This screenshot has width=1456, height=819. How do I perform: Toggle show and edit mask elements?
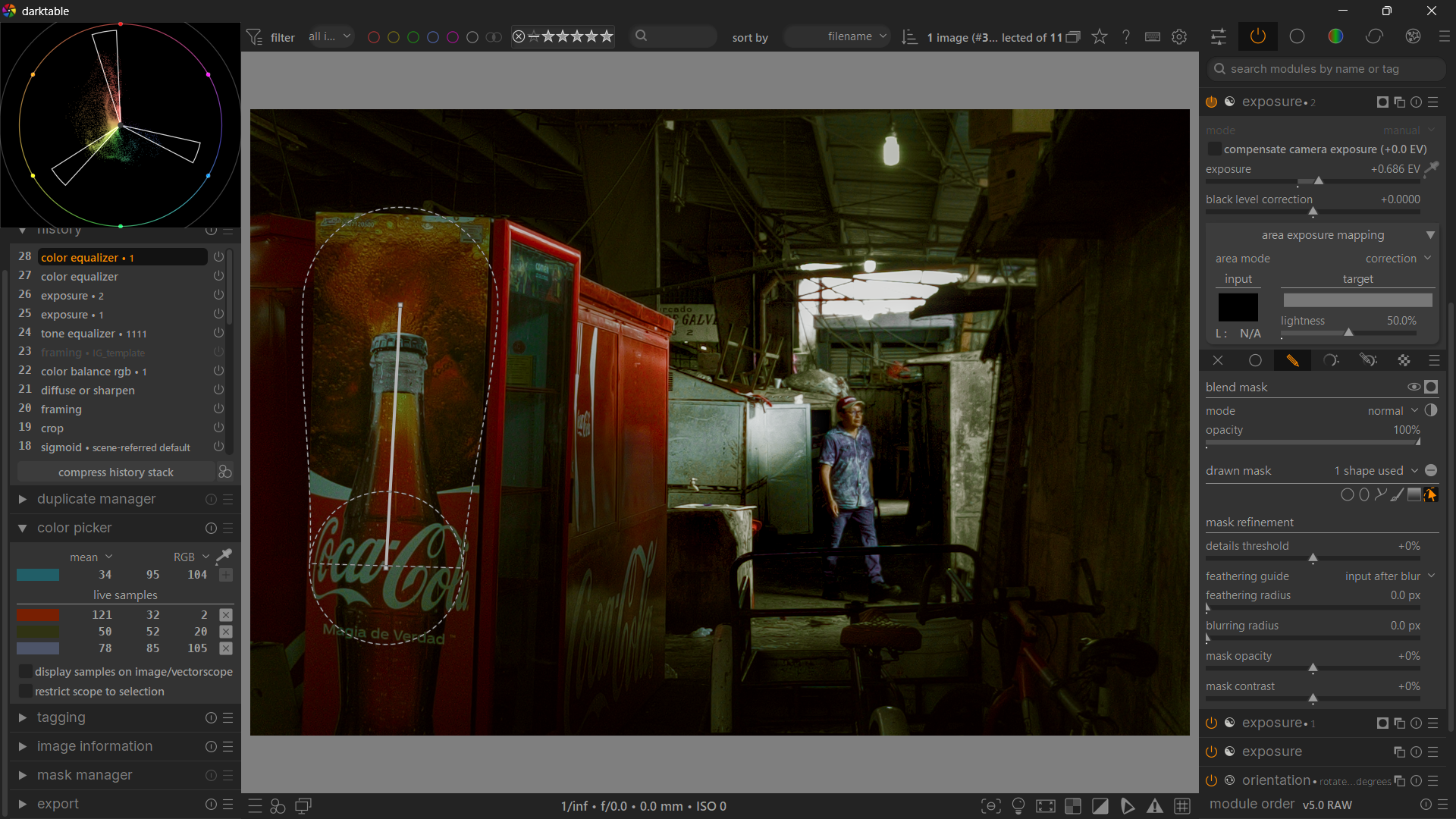[x=1431, y=495]
